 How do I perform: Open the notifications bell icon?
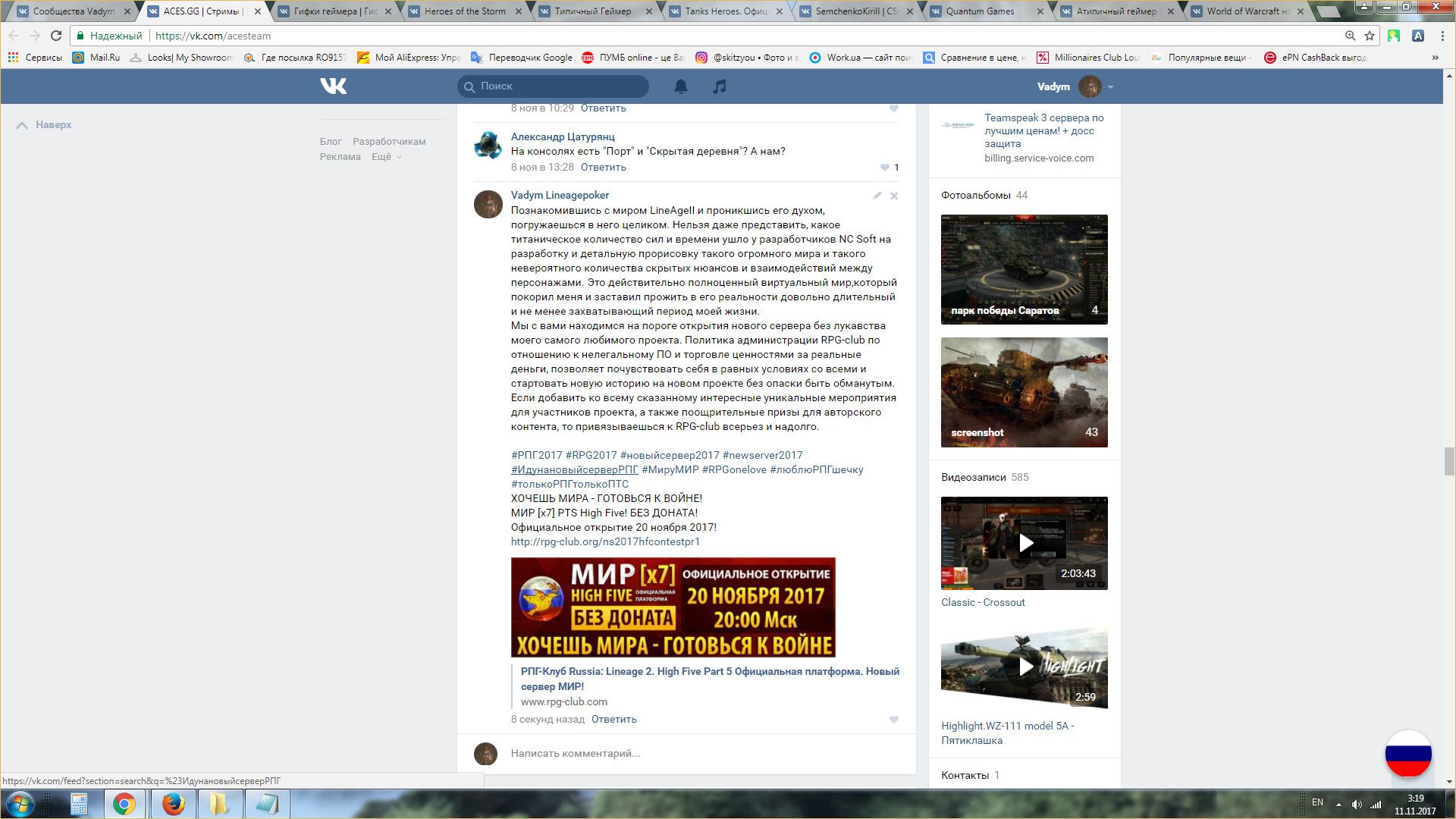[681, 86]
